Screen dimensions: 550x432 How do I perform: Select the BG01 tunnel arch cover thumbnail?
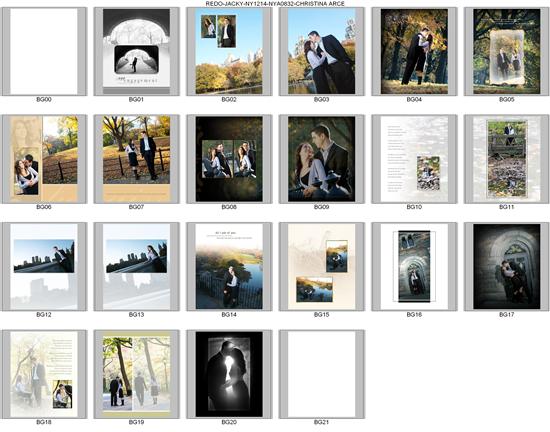pyautogui.click(x=136, y=52)
